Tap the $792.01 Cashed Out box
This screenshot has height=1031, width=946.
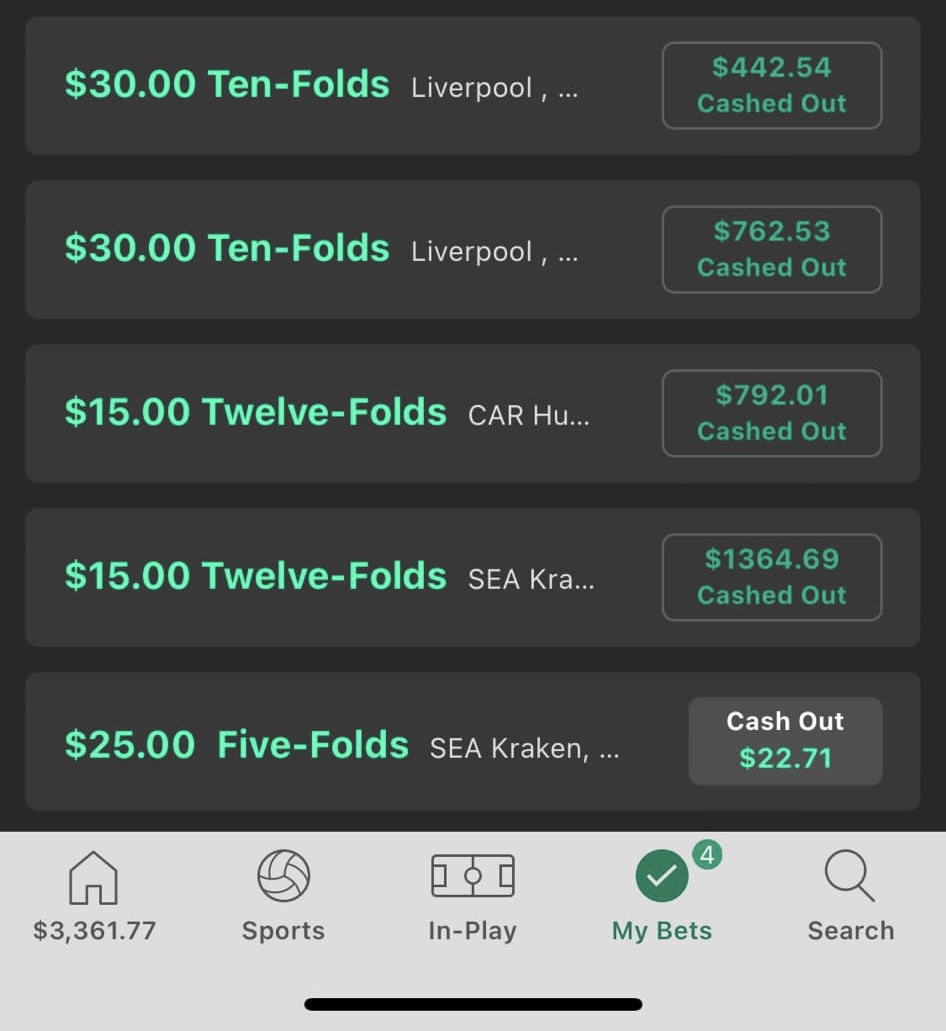pos(771,414)
